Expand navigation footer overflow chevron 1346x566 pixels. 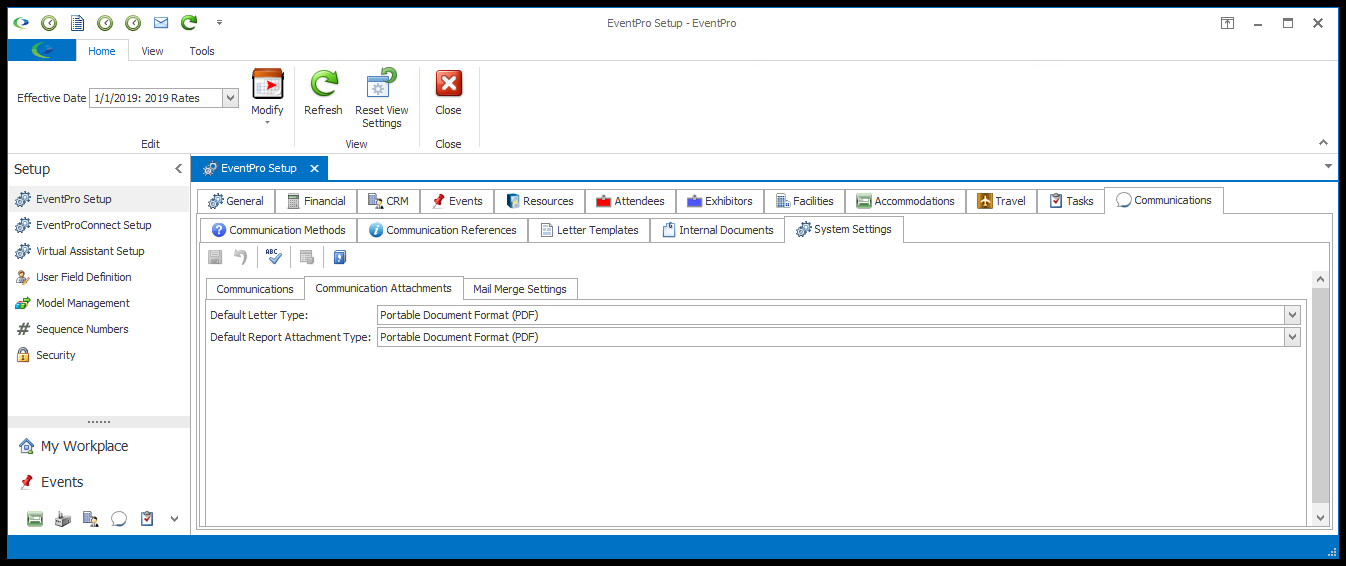pos(174,519)
